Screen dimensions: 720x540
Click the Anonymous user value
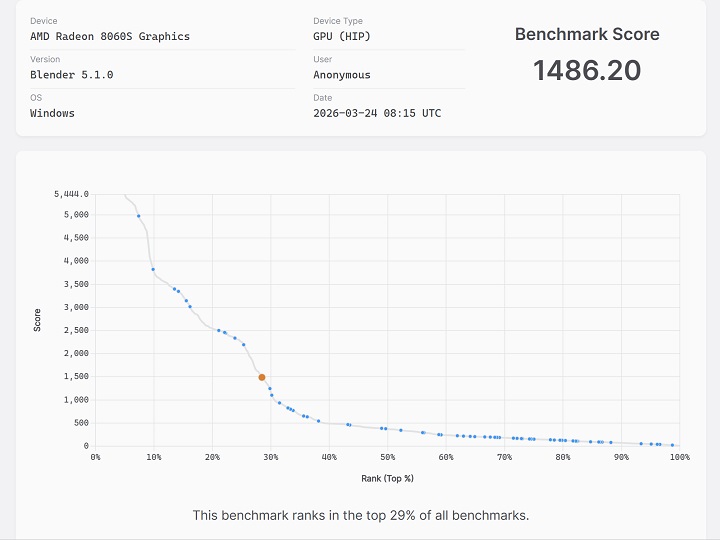point(341,75)
